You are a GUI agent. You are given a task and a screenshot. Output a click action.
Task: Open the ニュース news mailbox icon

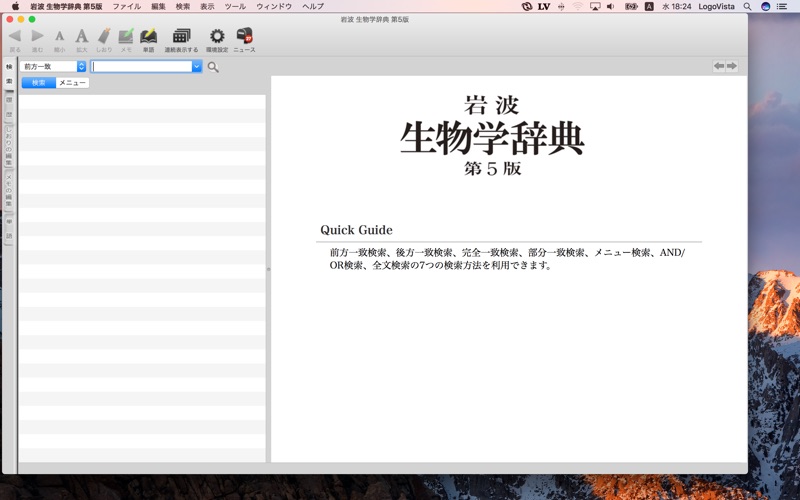coord(244,37)
